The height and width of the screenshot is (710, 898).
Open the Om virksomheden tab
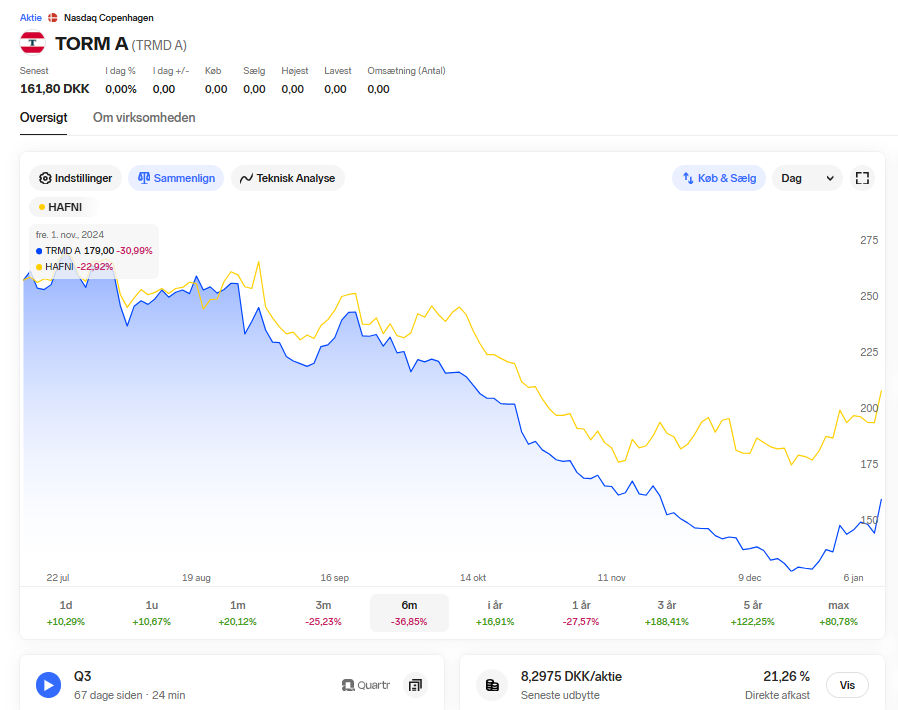click(x=144, y=117)
